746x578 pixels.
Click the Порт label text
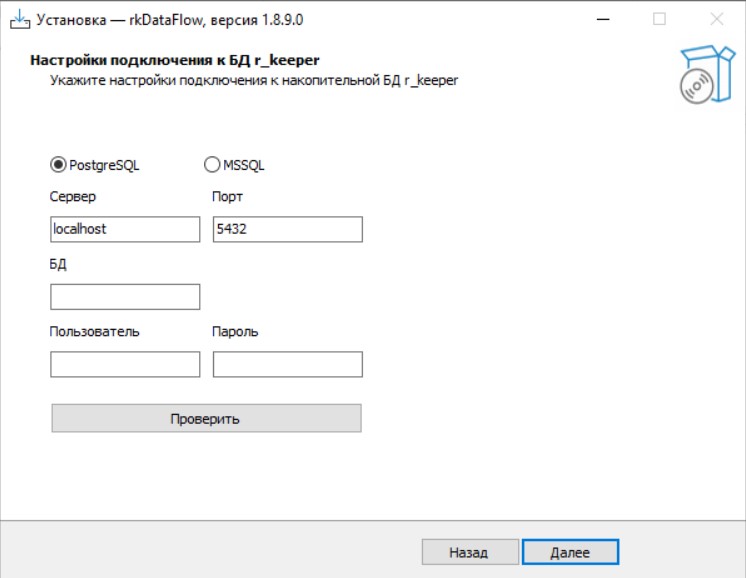click(227, 197)
